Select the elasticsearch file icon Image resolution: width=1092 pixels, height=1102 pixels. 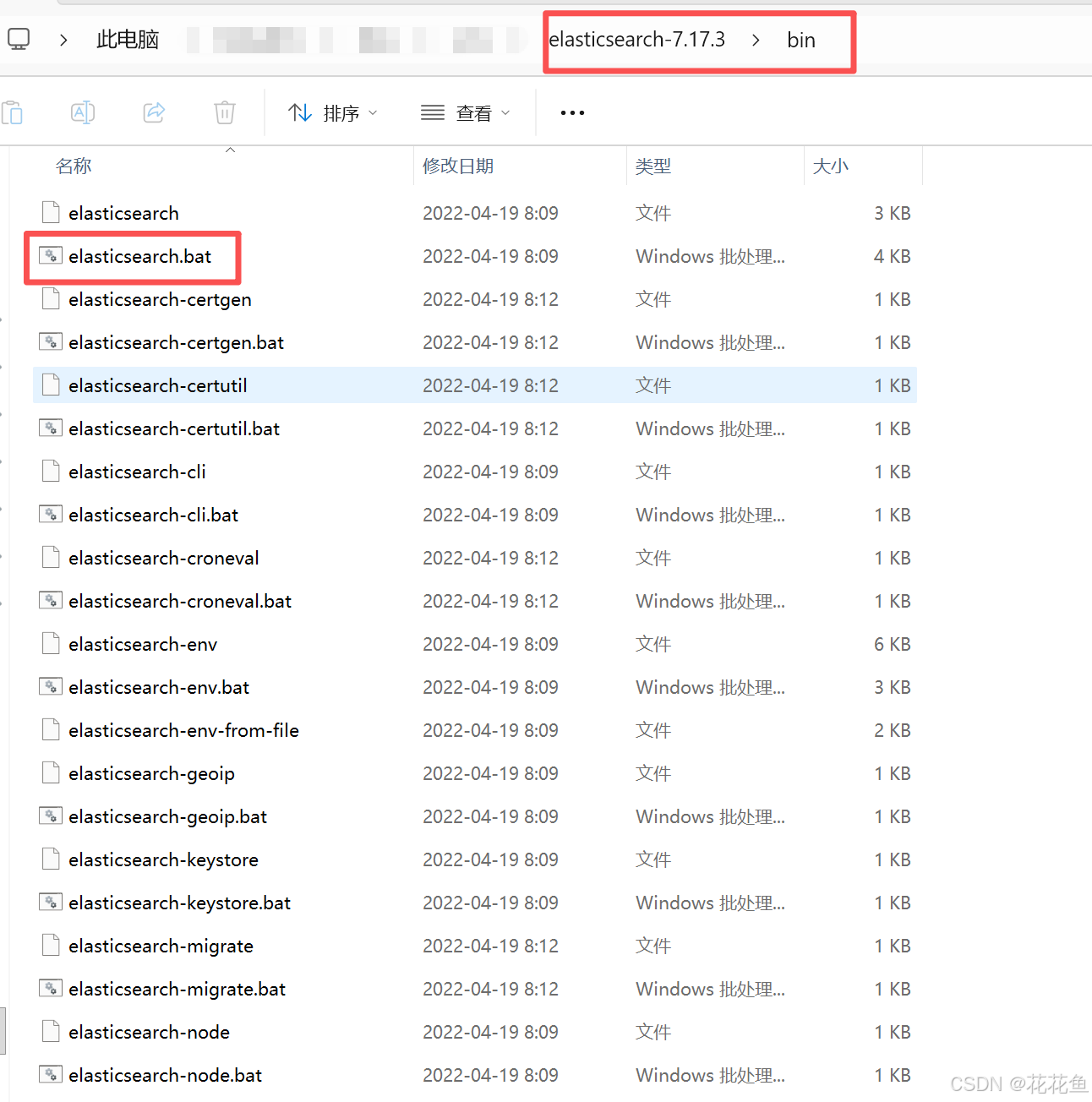[51, 213]
